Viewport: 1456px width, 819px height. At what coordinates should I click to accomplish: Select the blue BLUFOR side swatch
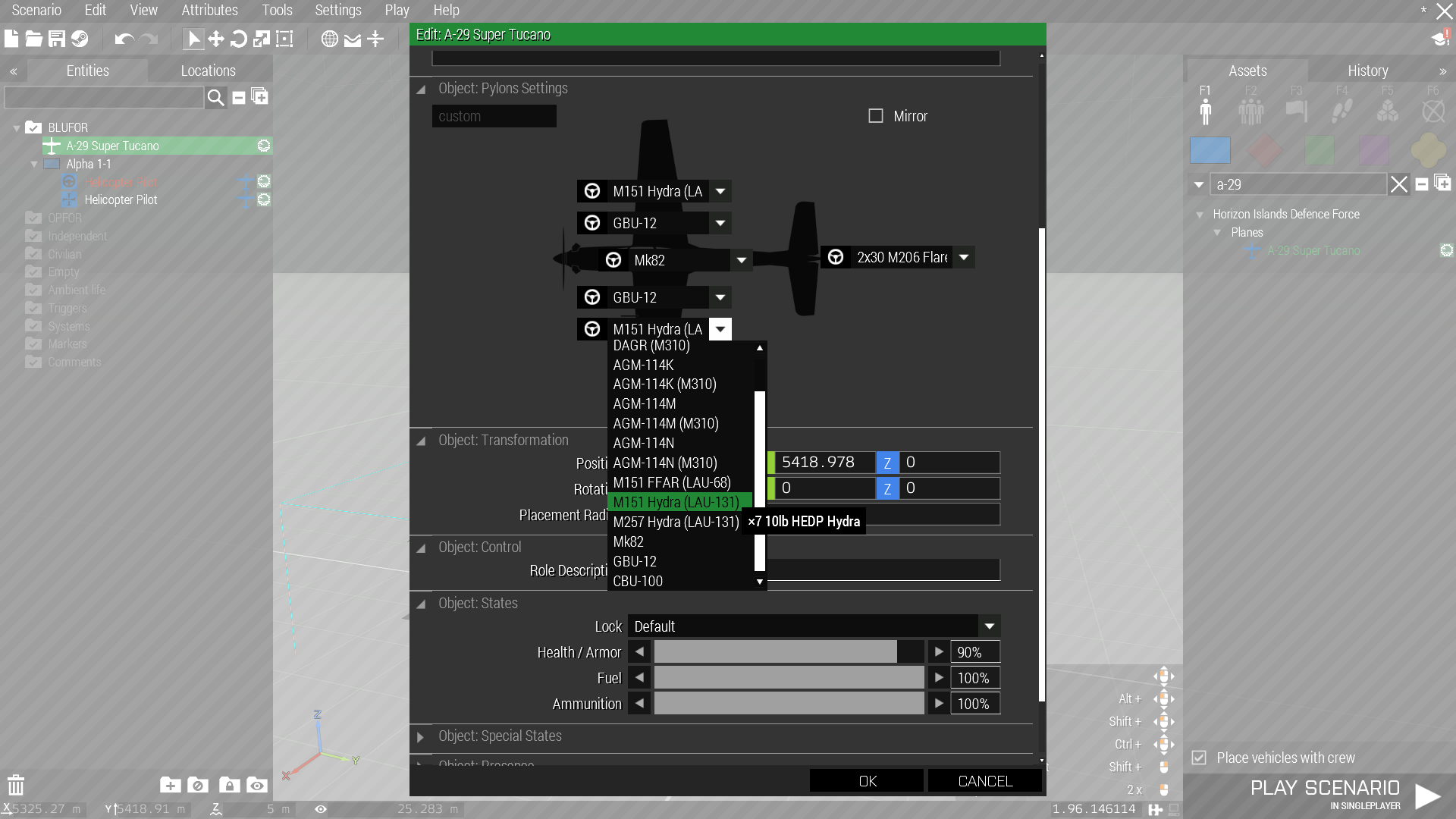click(x=1210, y=150)
